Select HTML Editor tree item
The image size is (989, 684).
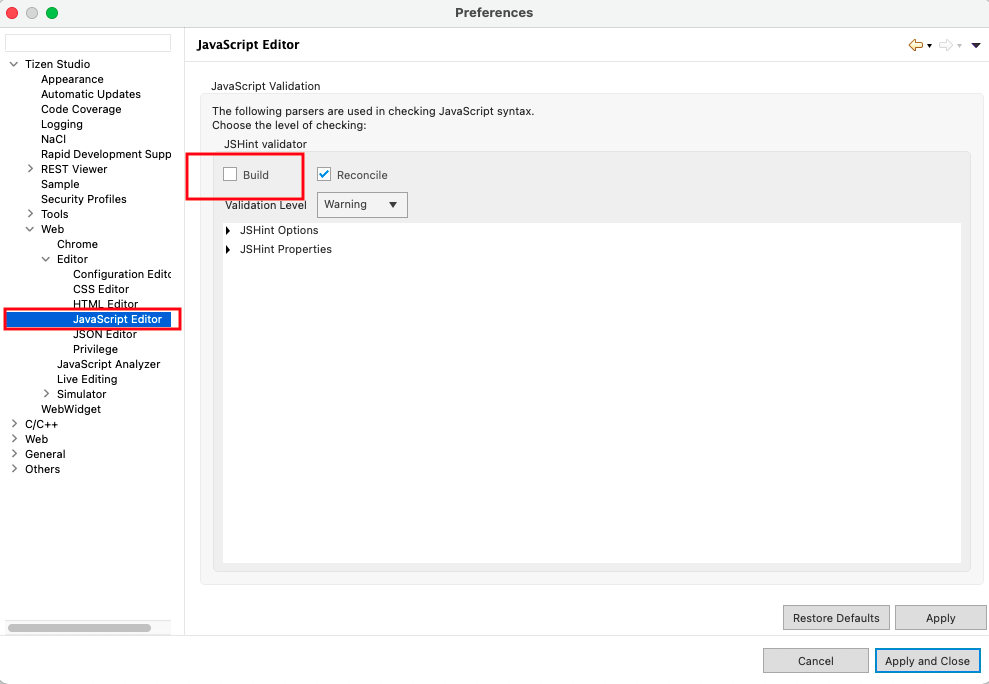[x=105, y=304]
